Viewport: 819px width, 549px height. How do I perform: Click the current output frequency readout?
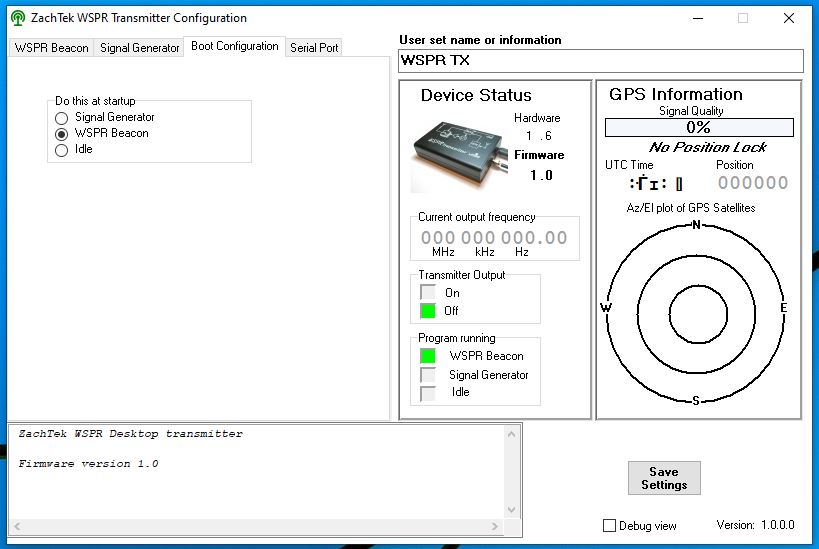(x=494, y=238)
